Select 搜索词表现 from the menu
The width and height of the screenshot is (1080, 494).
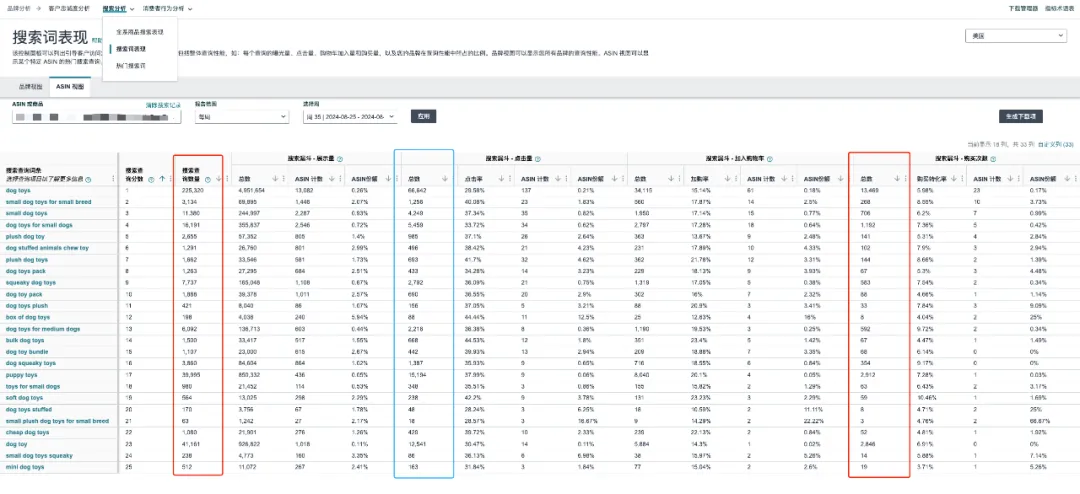(131, 49)
